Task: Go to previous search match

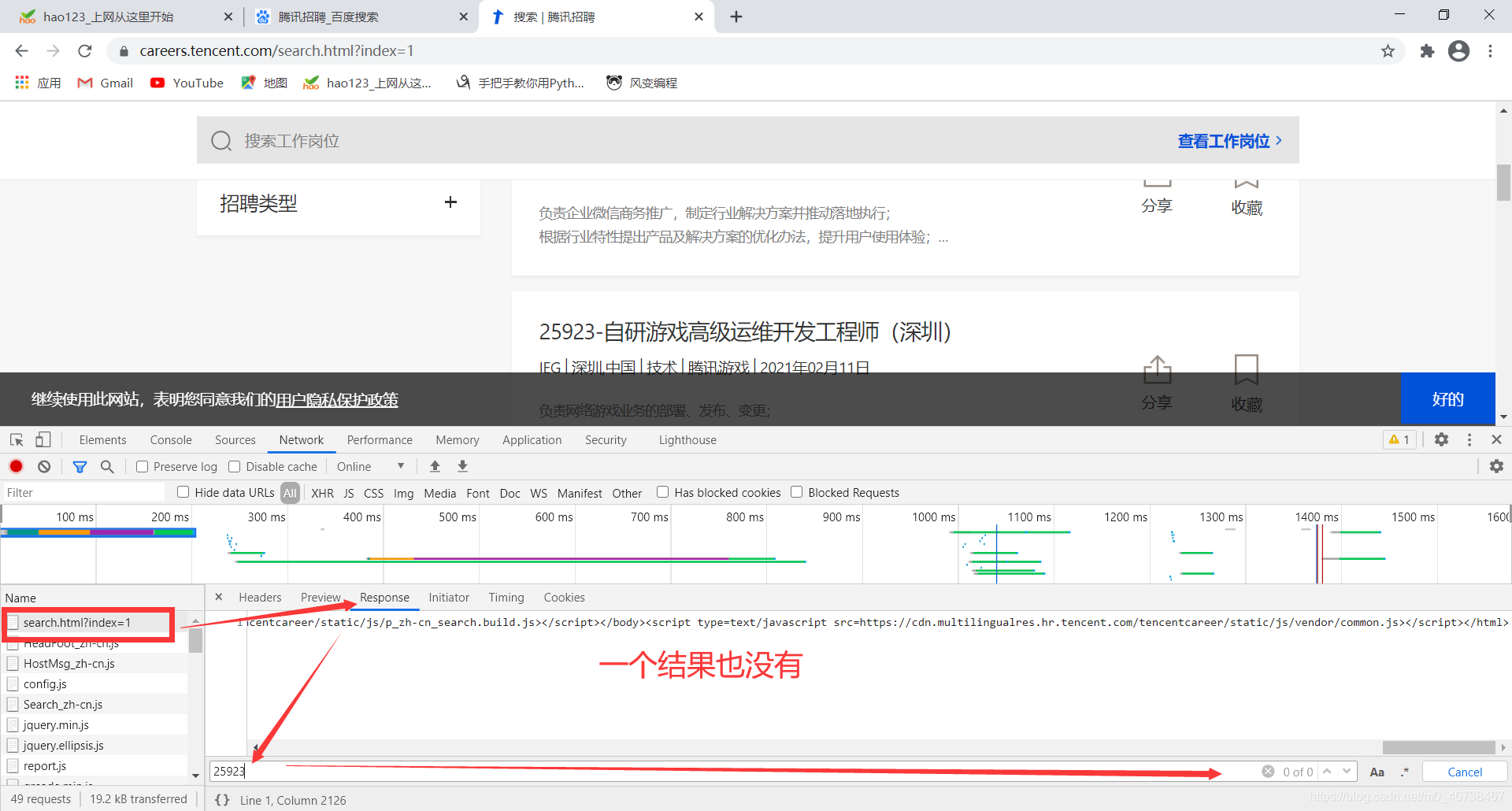Action: coord(1328,772)
